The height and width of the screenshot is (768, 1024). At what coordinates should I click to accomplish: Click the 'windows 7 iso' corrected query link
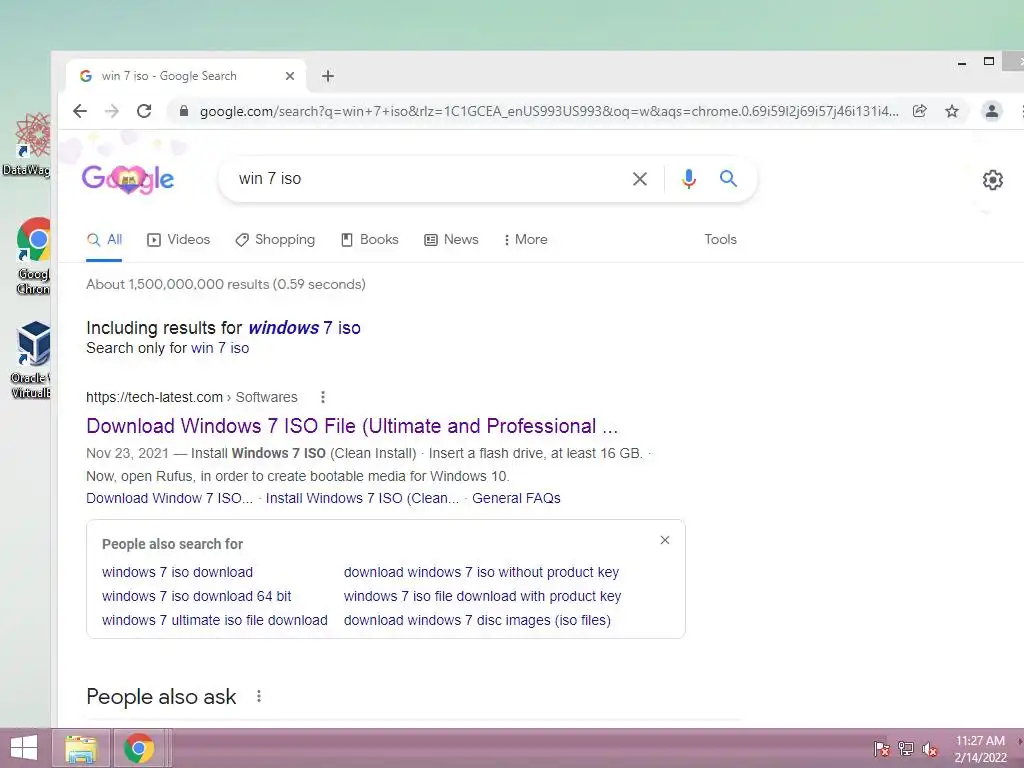pos(304,328)
